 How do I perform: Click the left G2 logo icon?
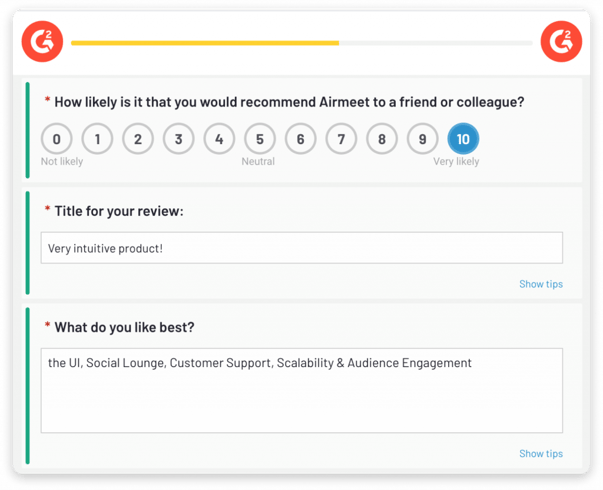coord(42,42)
